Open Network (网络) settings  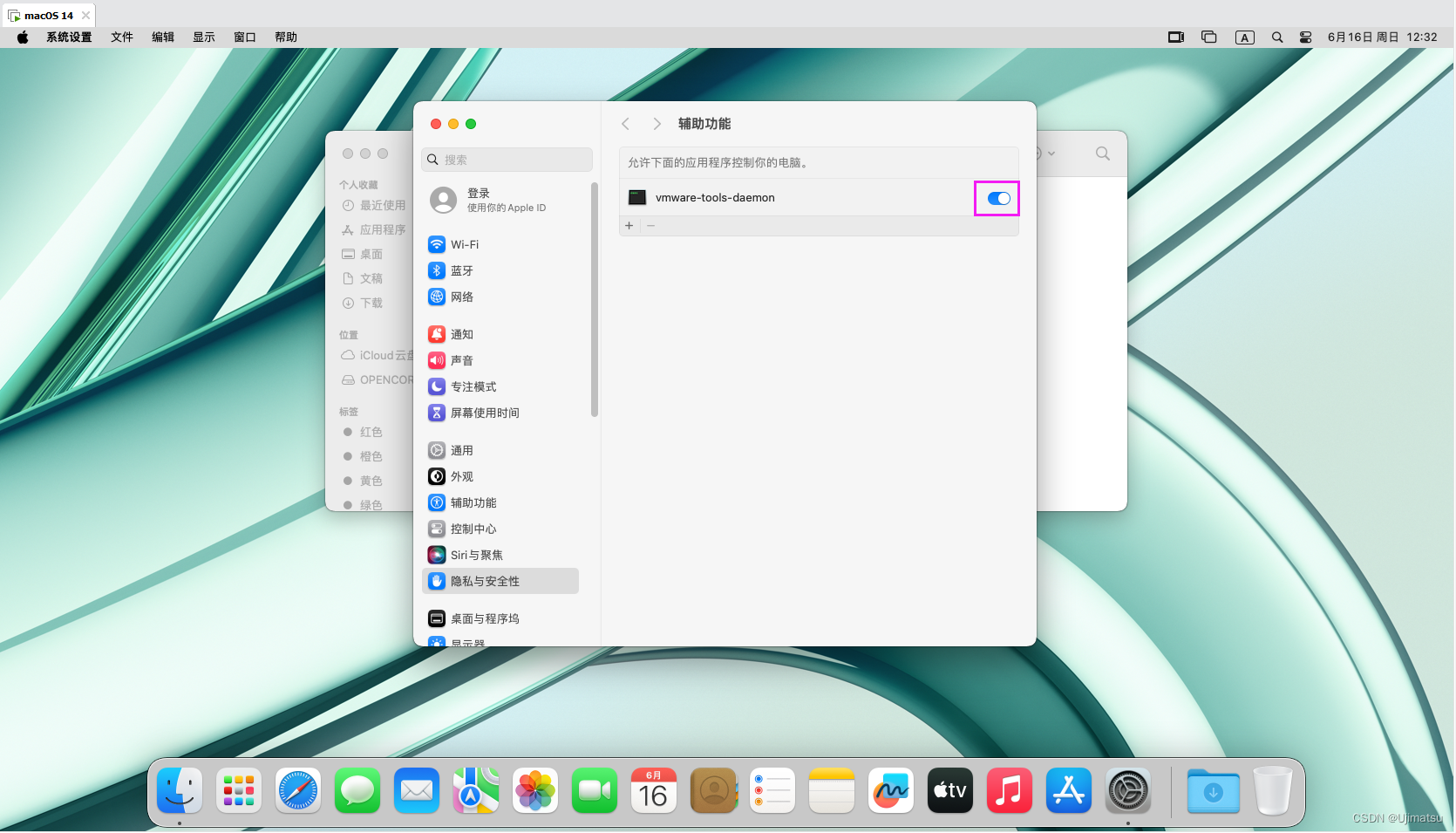tap(500, 297)
